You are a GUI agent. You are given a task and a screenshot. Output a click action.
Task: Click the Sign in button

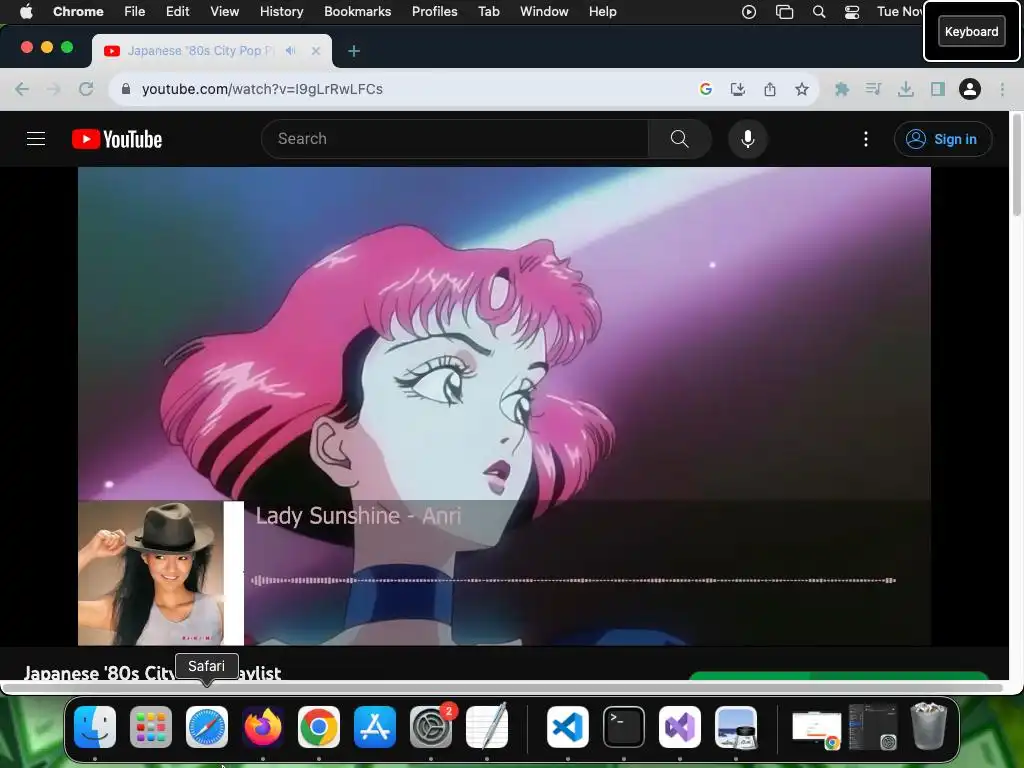click(942, 139)
